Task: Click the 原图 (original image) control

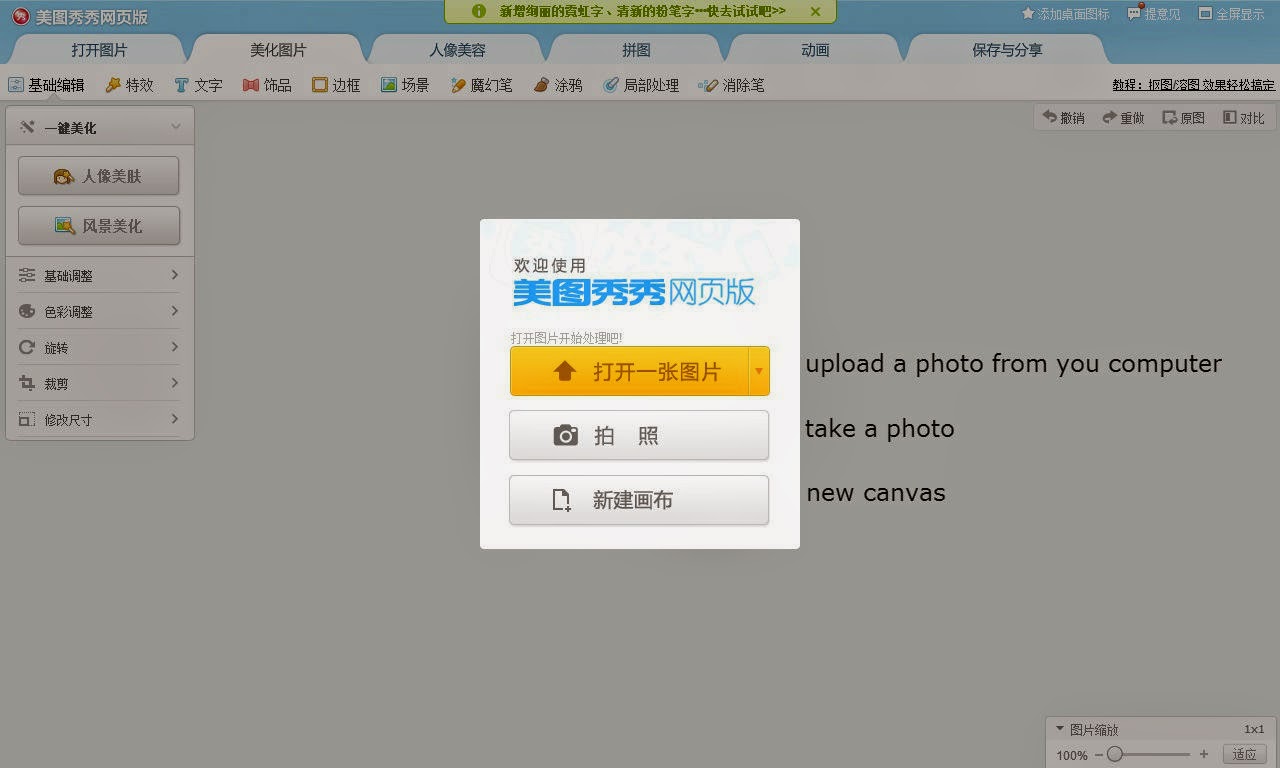Action: (x=1182, y=117)
